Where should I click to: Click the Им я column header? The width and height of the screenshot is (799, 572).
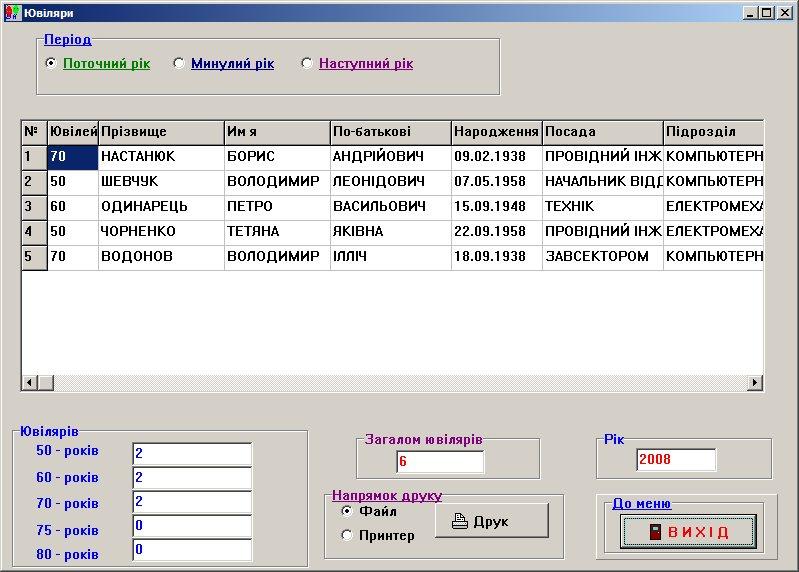[277, 132]
